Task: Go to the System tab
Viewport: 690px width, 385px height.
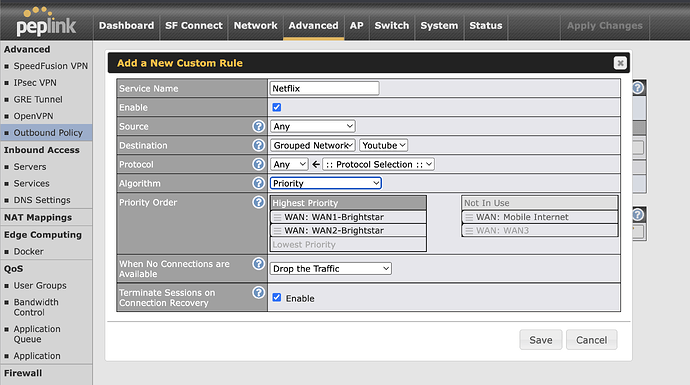Action: [x=439, y=26]
